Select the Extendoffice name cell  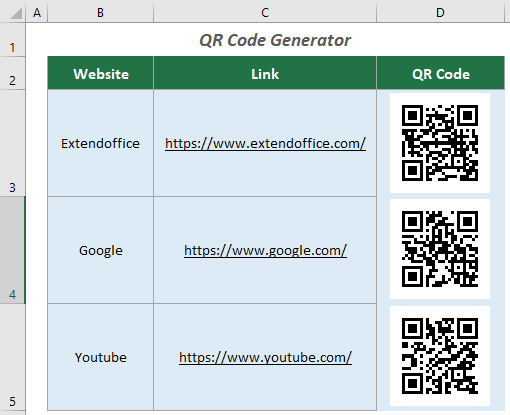pos(100,143)
